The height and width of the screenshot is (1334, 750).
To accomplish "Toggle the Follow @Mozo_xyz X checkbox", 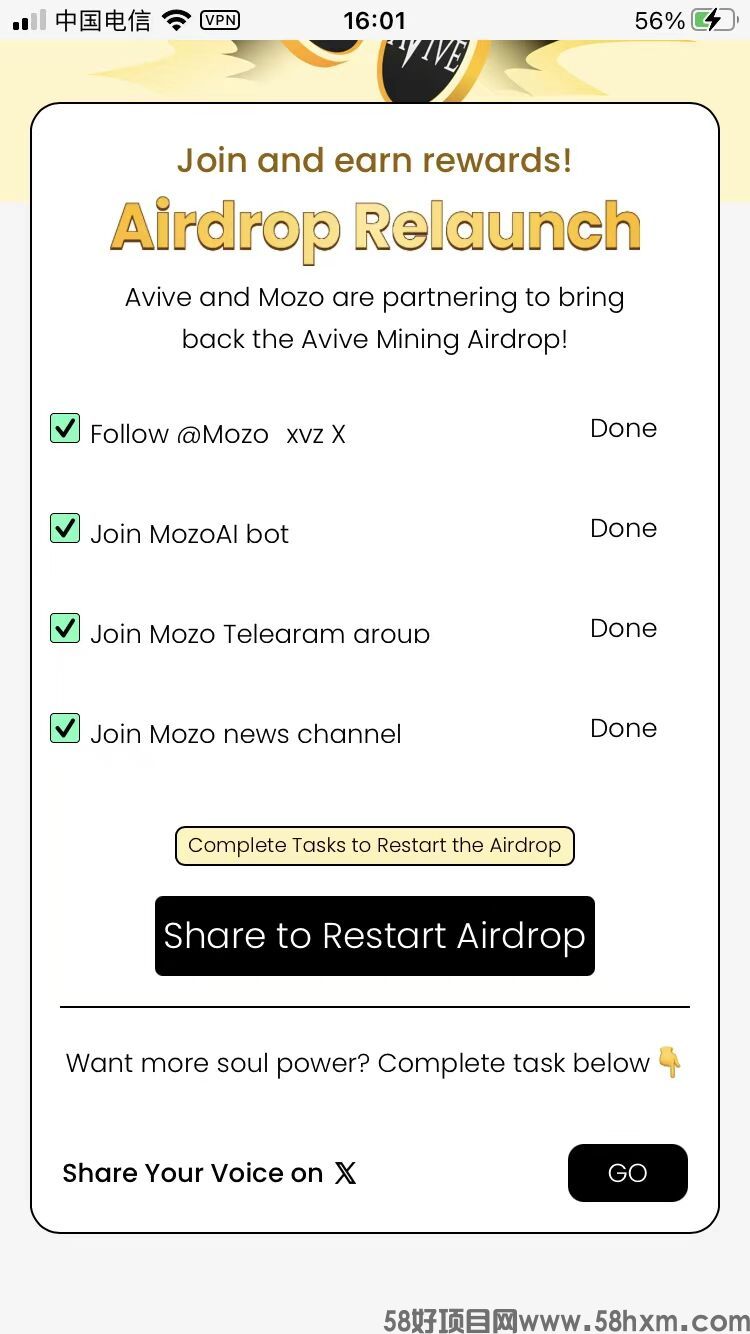I will coord(65,428).
